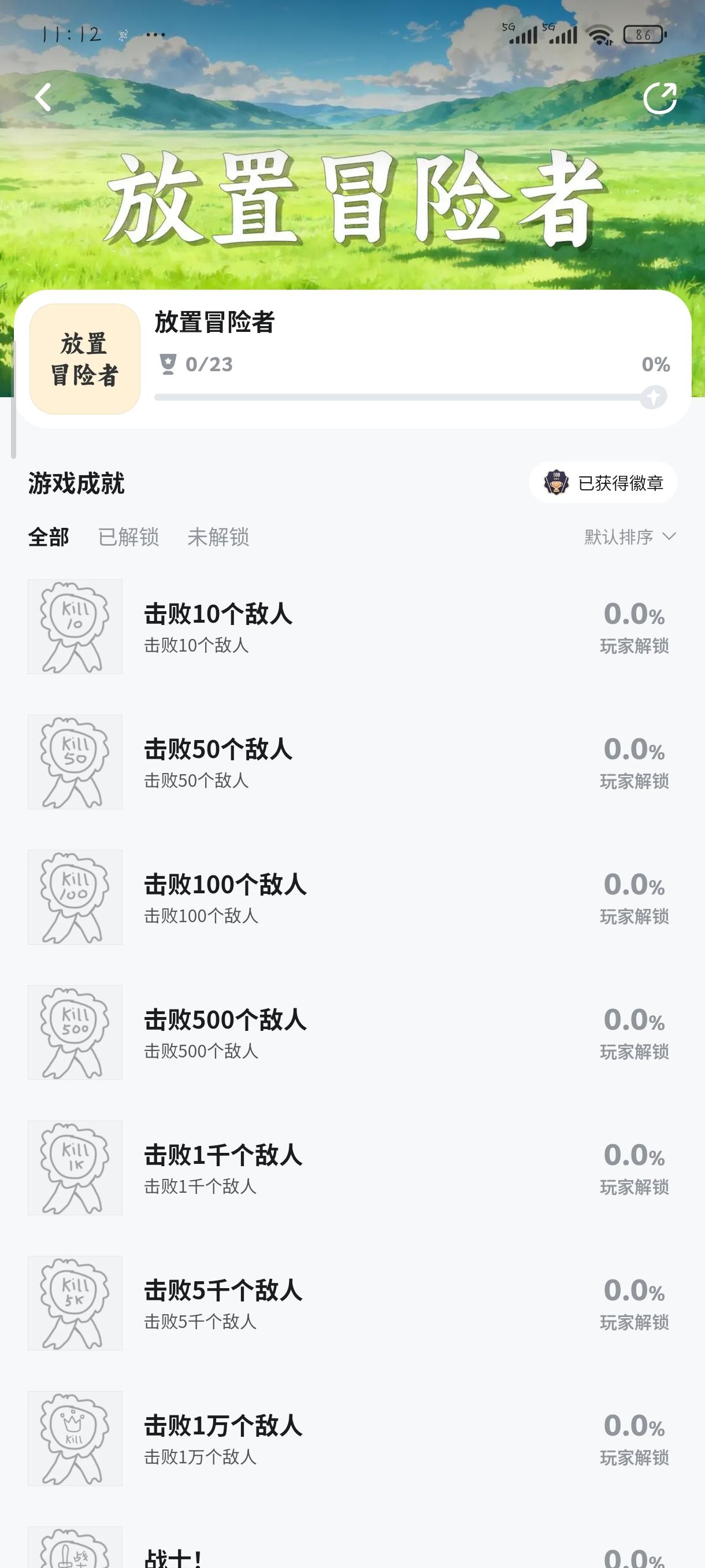
Task: Tap the crown Kill achievement badge icon
Action: (75, 1438)
